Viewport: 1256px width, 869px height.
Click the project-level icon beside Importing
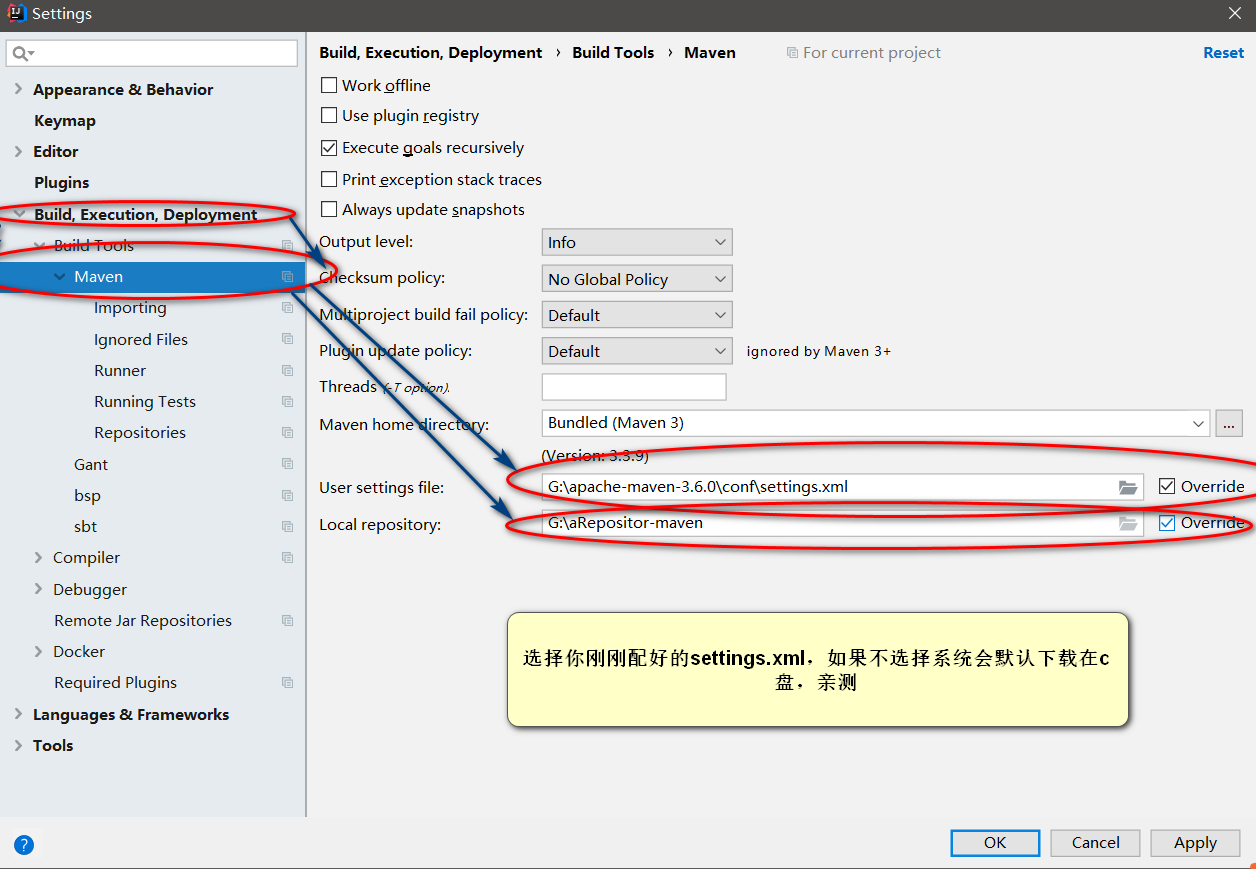pyautogui.click(x=287, y=308)
